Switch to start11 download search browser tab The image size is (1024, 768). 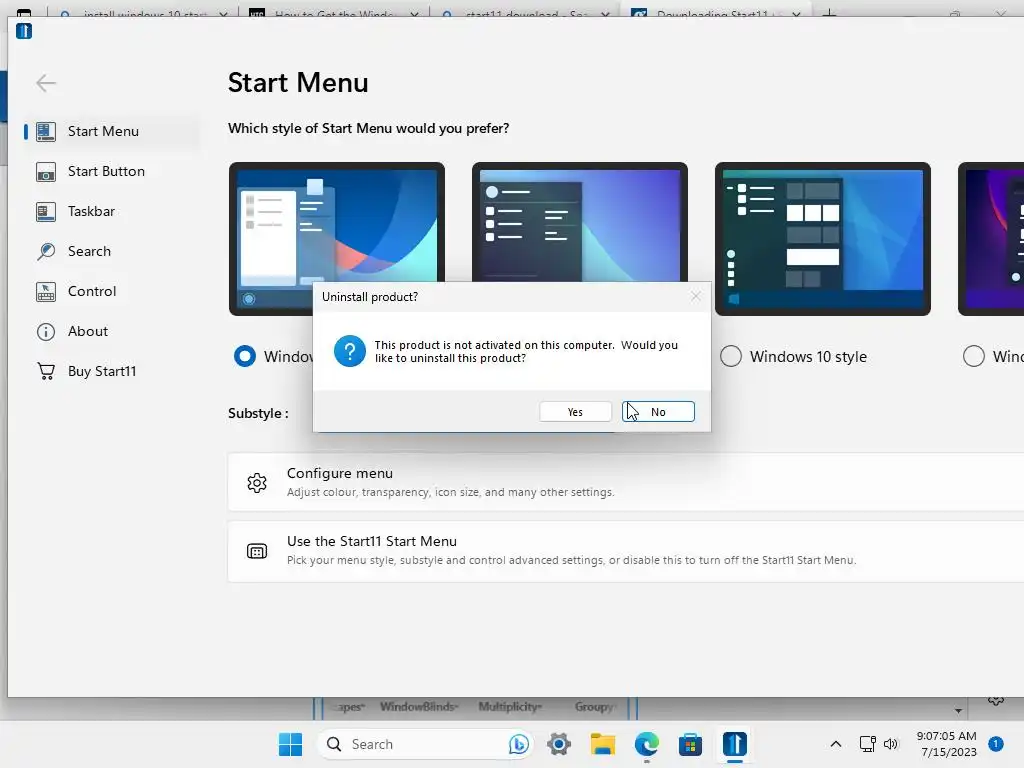point(525,12)
